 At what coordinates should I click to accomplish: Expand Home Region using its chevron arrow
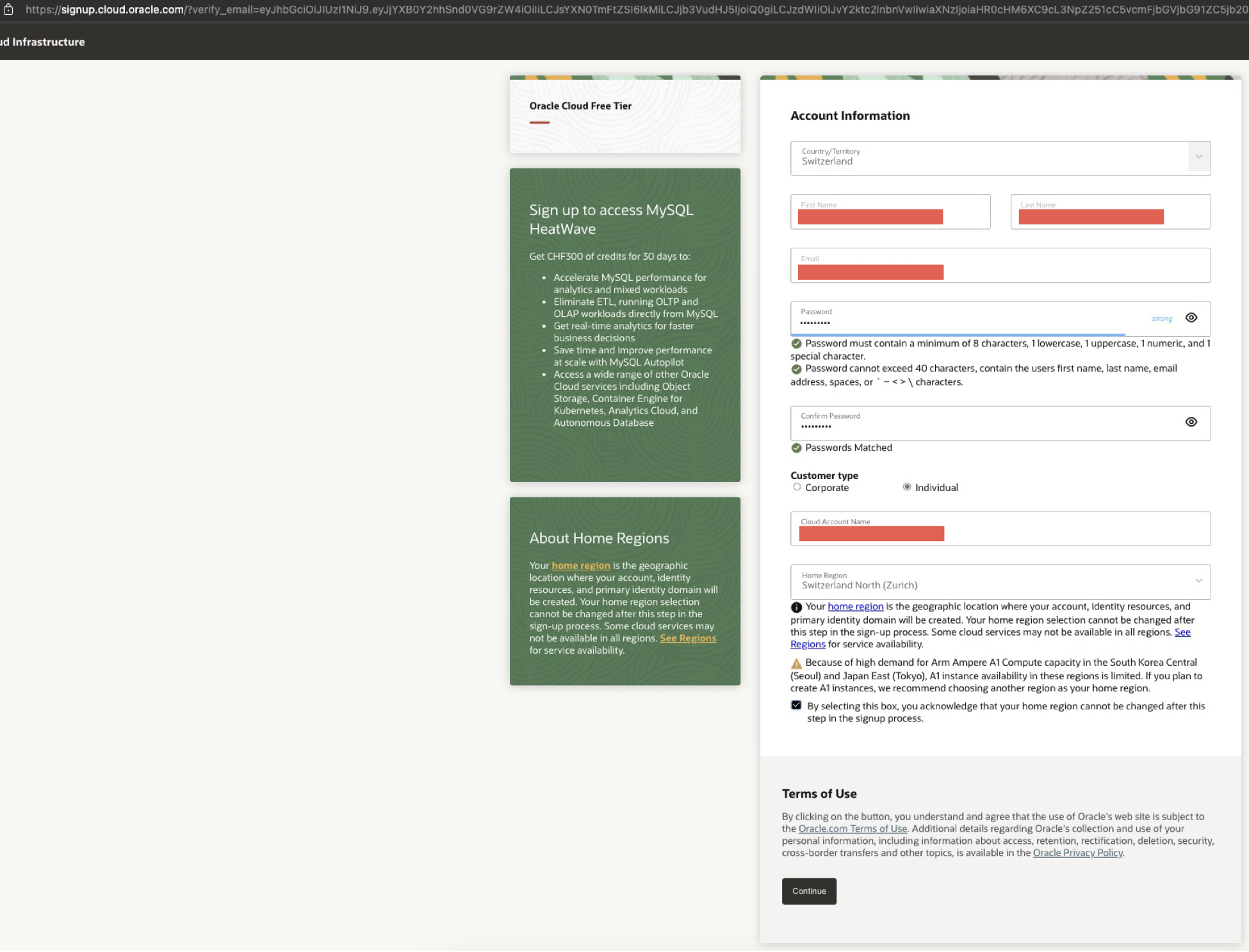click(1198, 581)
